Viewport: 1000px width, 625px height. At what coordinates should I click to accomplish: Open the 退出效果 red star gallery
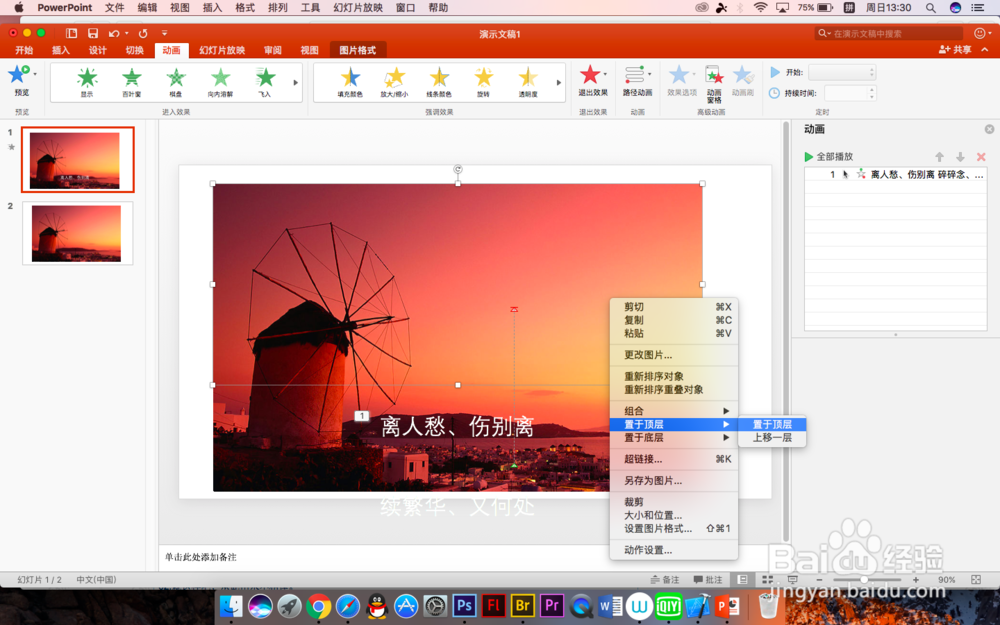592,80
